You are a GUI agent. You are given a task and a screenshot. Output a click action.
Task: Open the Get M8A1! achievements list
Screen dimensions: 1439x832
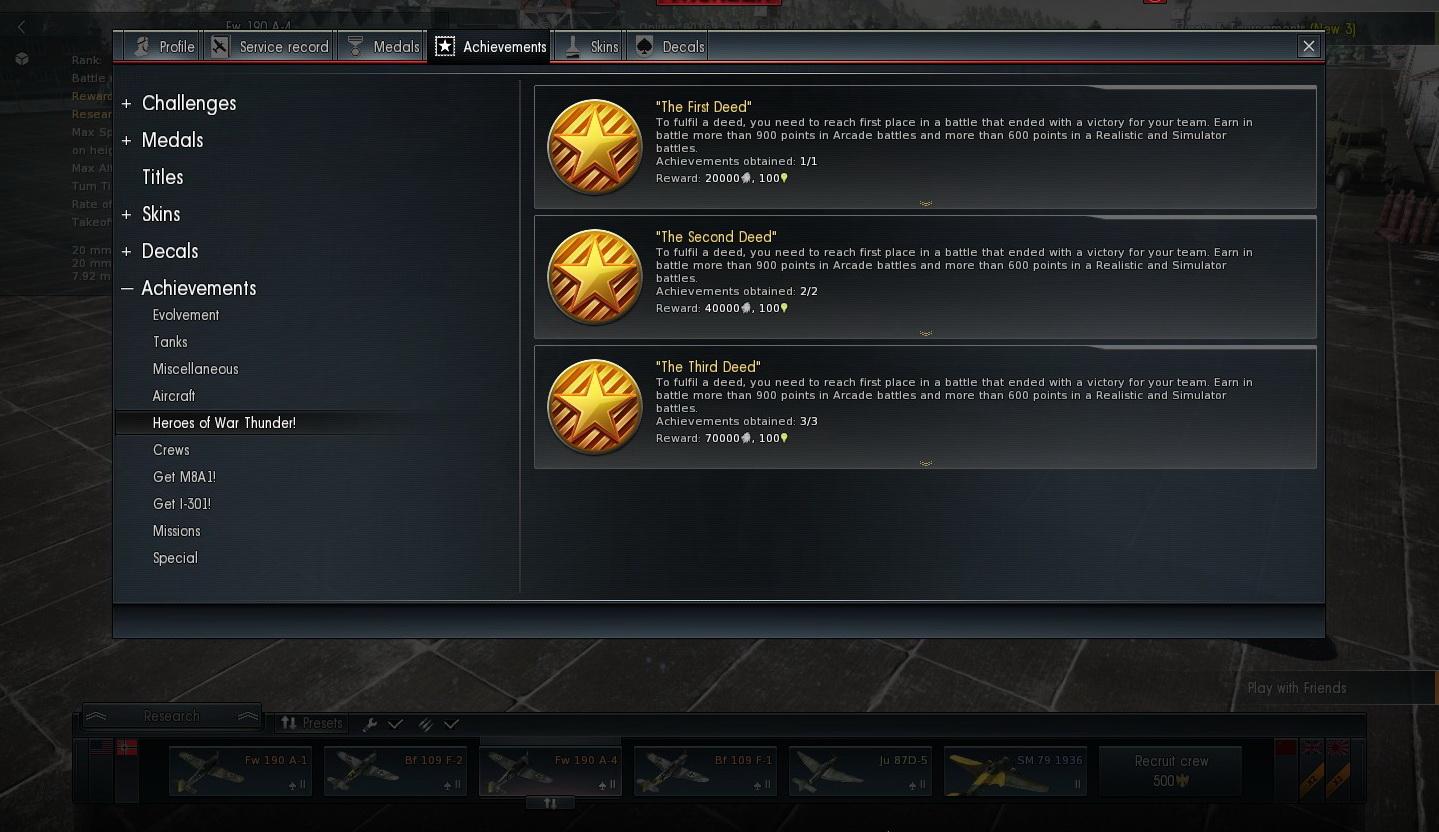184,477
